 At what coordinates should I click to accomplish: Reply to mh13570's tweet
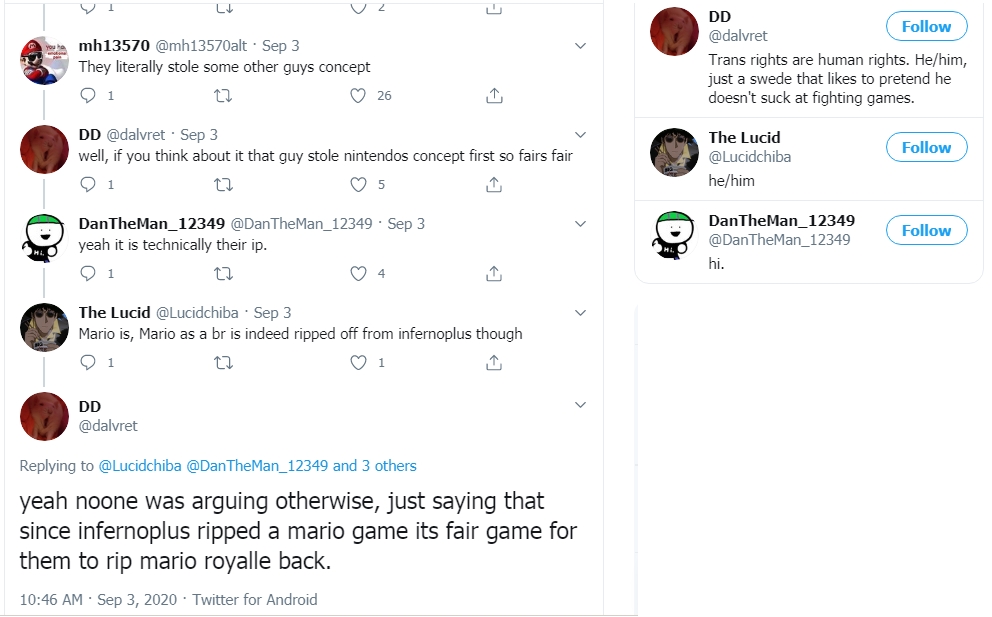(x=88, y=96)
